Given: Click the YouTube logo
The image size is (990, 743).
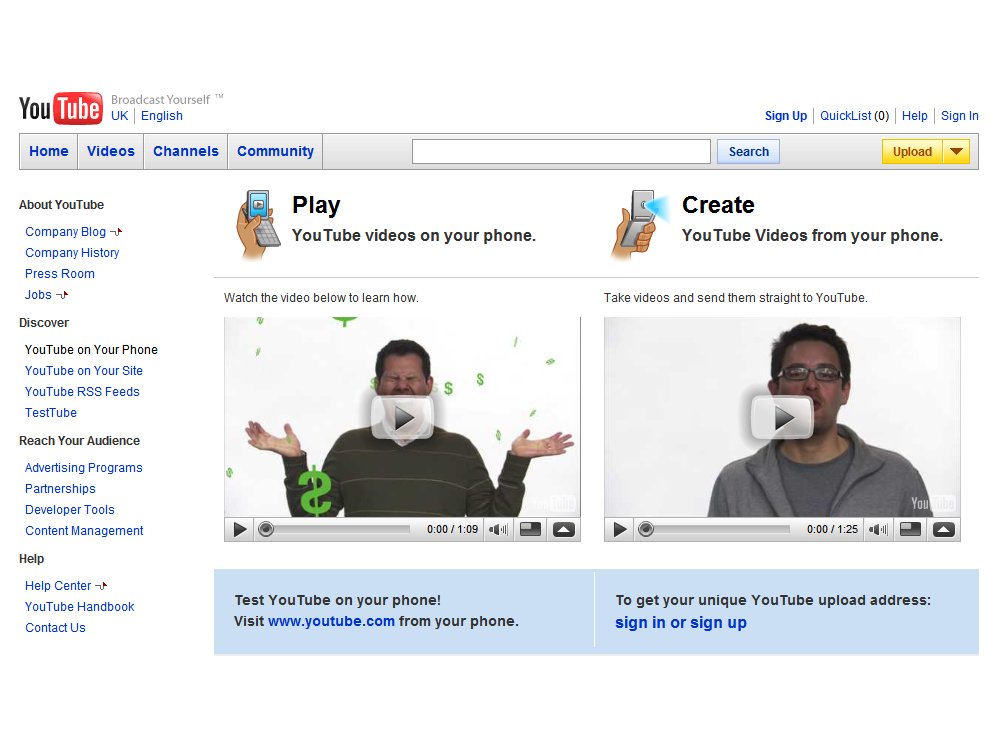Looking at the screenshot, I should [61, 108].
